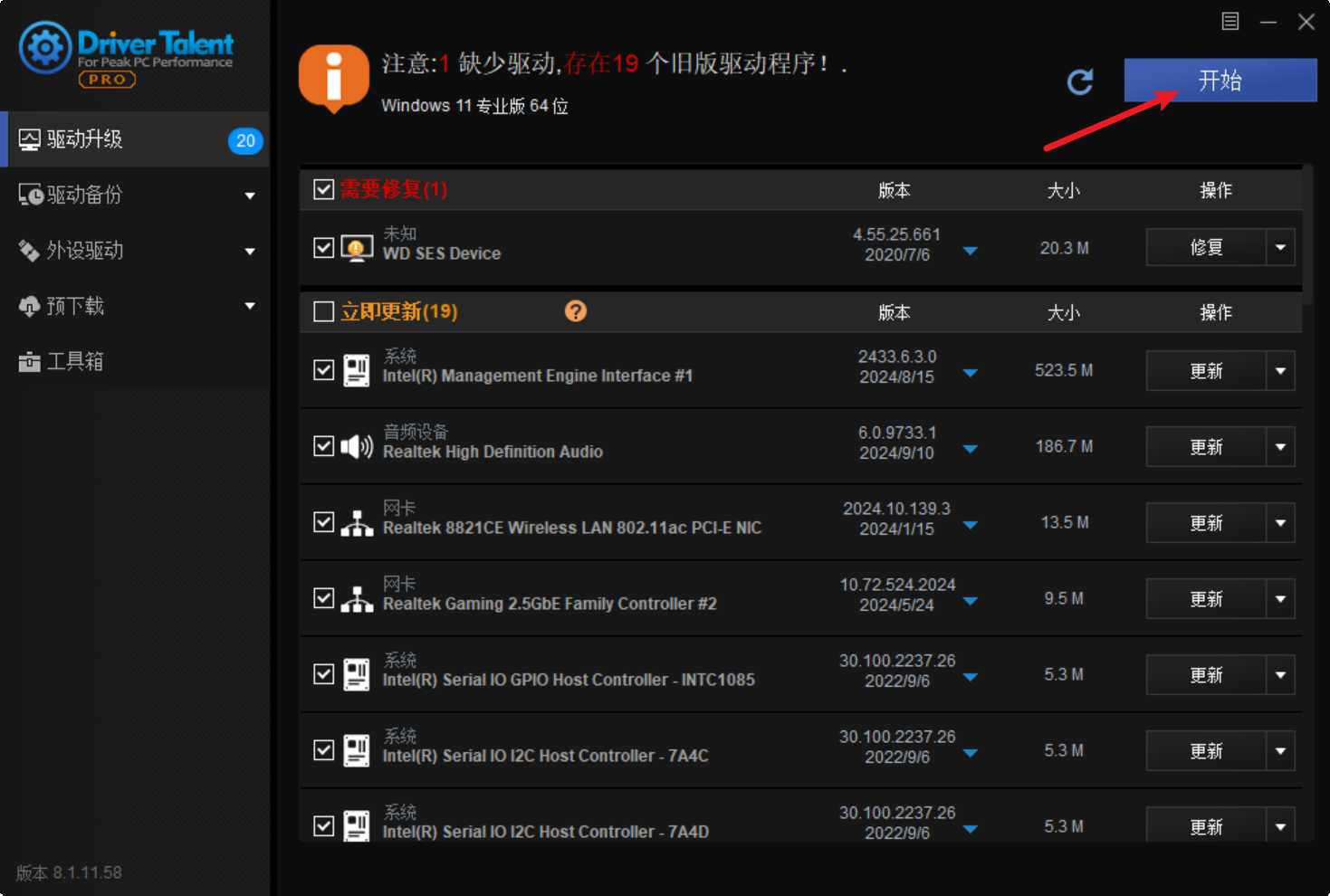Open version dropdown for Serial IO I2C 7A4D

[971, 829]
